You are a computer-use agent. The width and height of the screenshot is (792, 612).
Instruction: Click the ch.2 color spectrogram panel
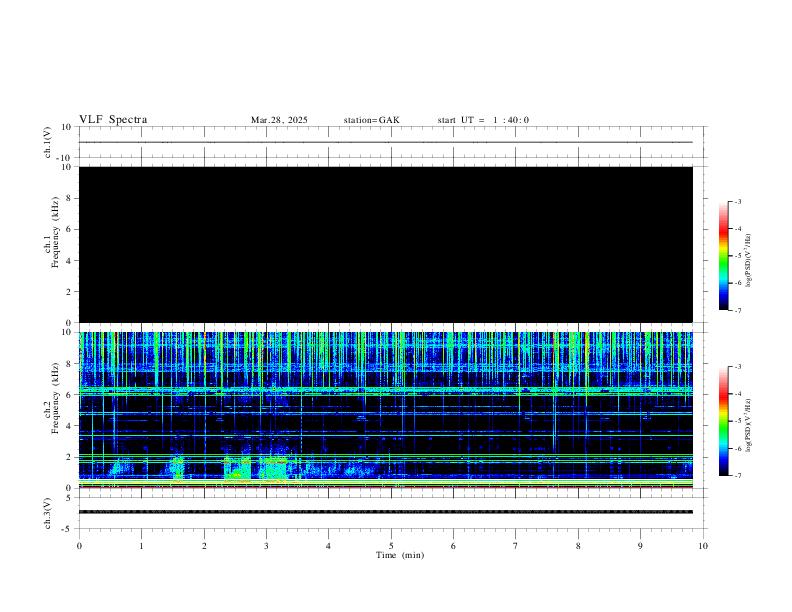coord(386,410)
